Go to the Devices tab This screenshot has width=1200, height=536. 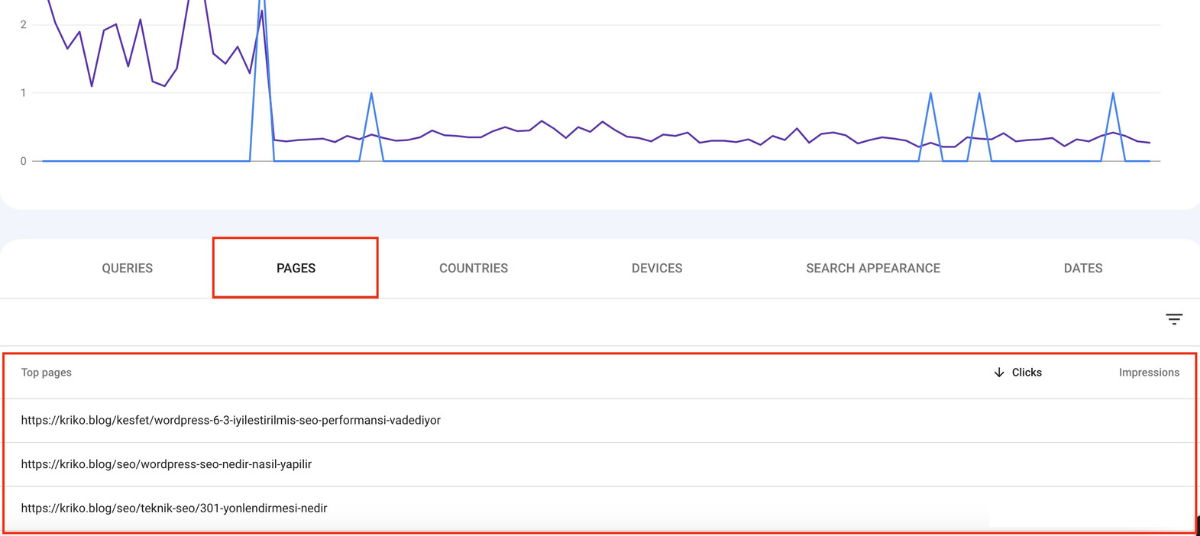click(656, 268)
